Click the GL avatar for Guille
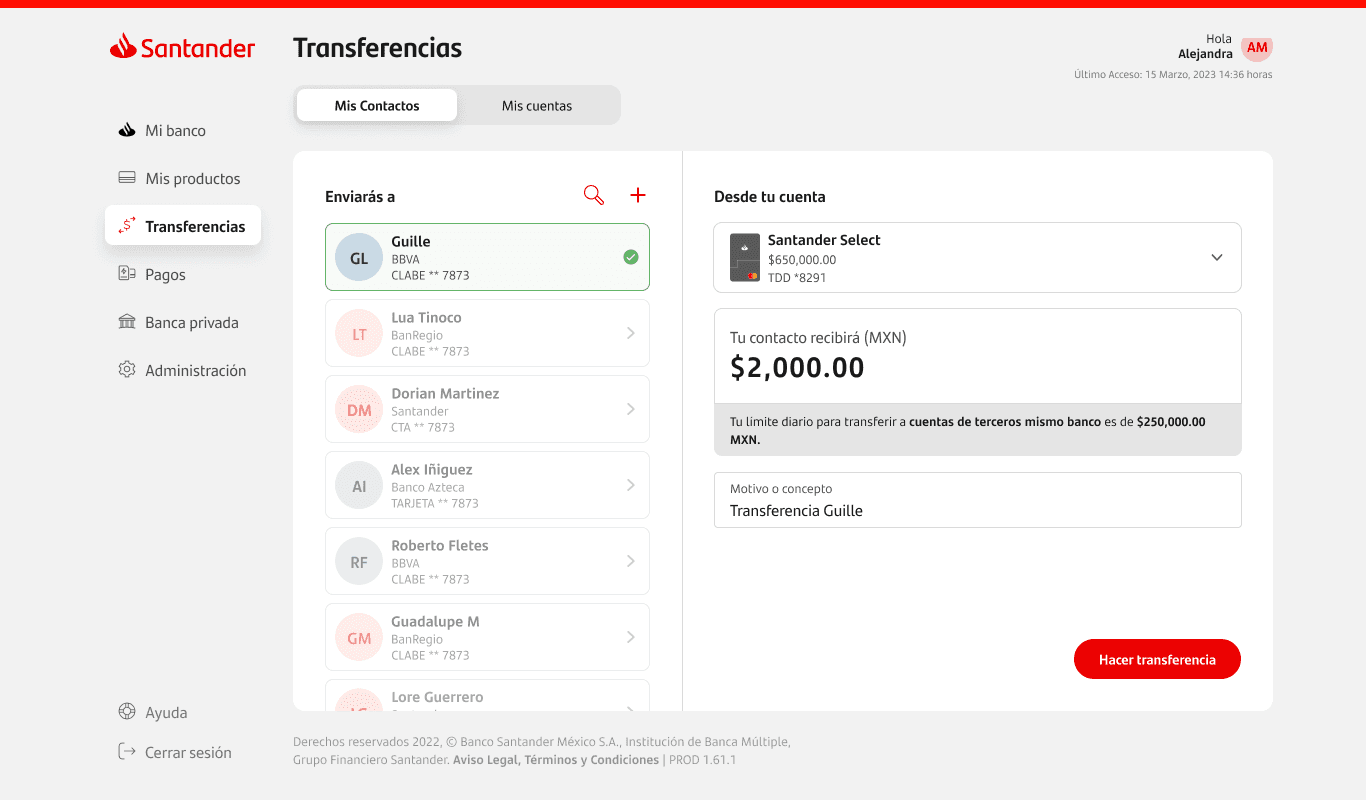1366x800 pixels. [x=359, y=258]
